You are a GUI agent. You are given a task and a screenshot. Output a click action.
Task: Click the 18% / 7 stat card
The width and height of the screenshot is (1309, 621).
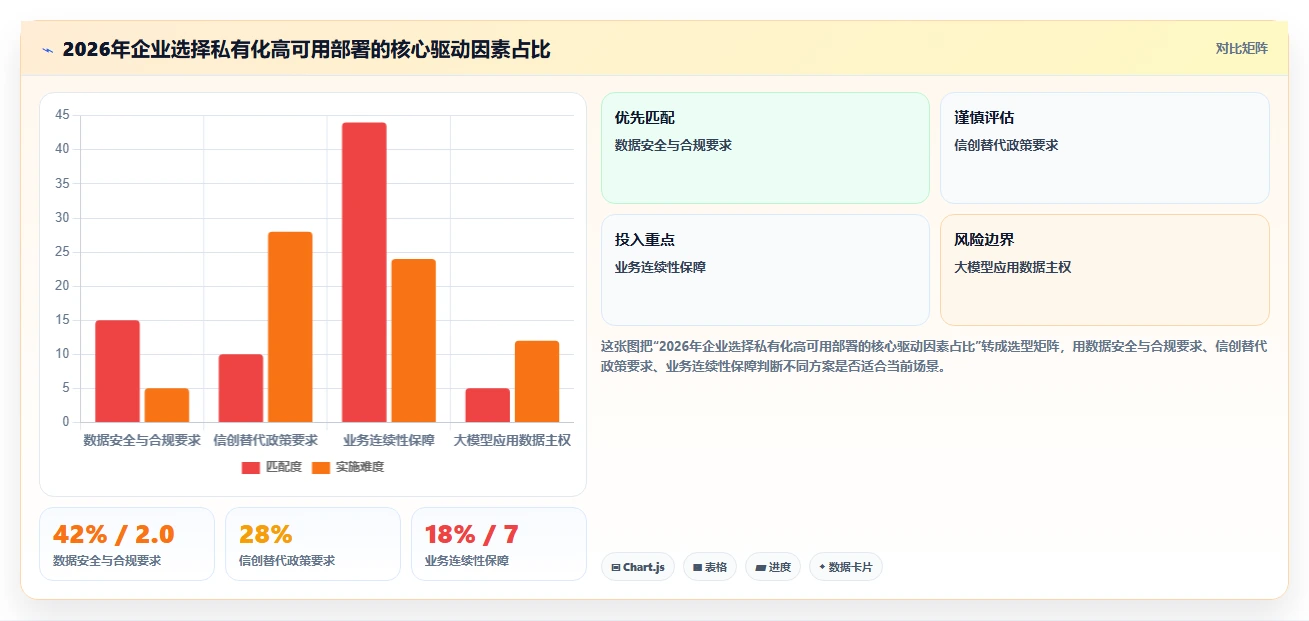pyautogui.click(x=499, y=544)
